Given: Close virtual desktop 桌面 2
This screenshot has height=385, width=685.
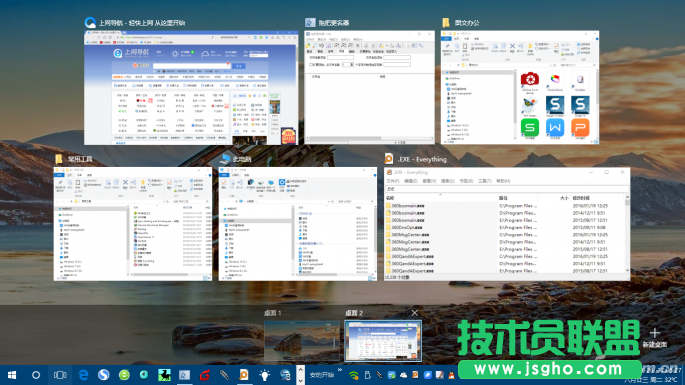Looking at the screenshot, I should click(x=414, y=313).
